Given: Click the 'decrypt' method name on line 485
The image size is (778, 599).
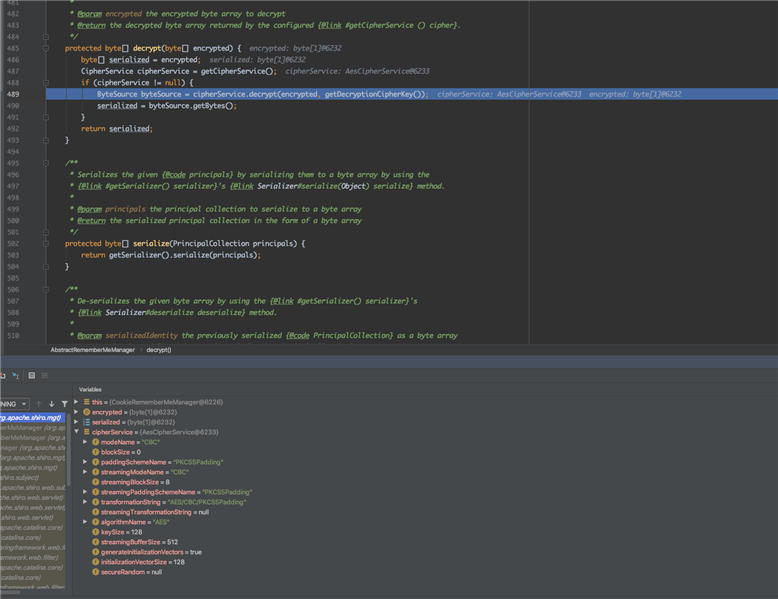Looking at the screenshot, I should [x=147, y=48].
